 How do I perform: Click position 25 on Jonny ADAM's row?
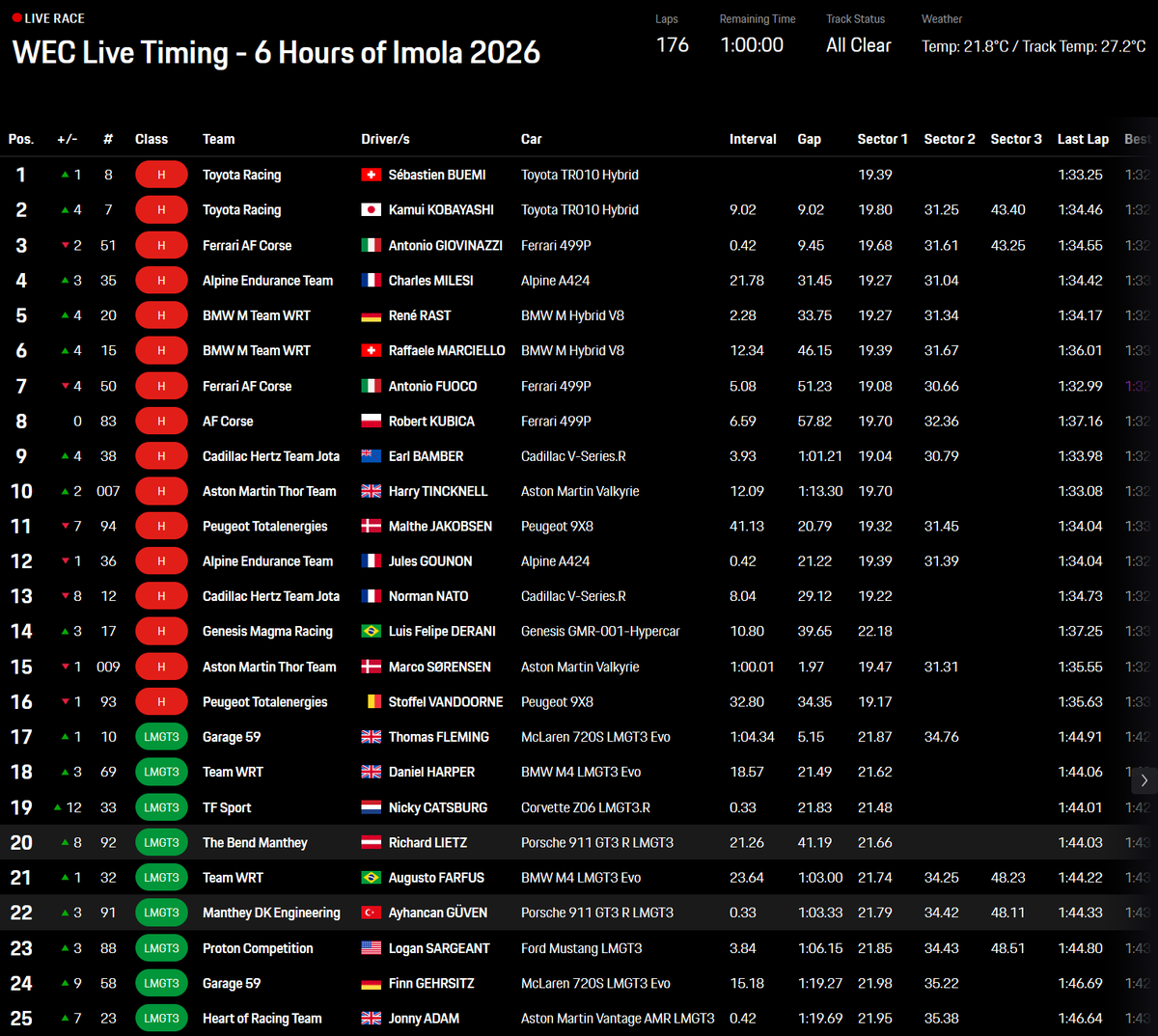21,1018
